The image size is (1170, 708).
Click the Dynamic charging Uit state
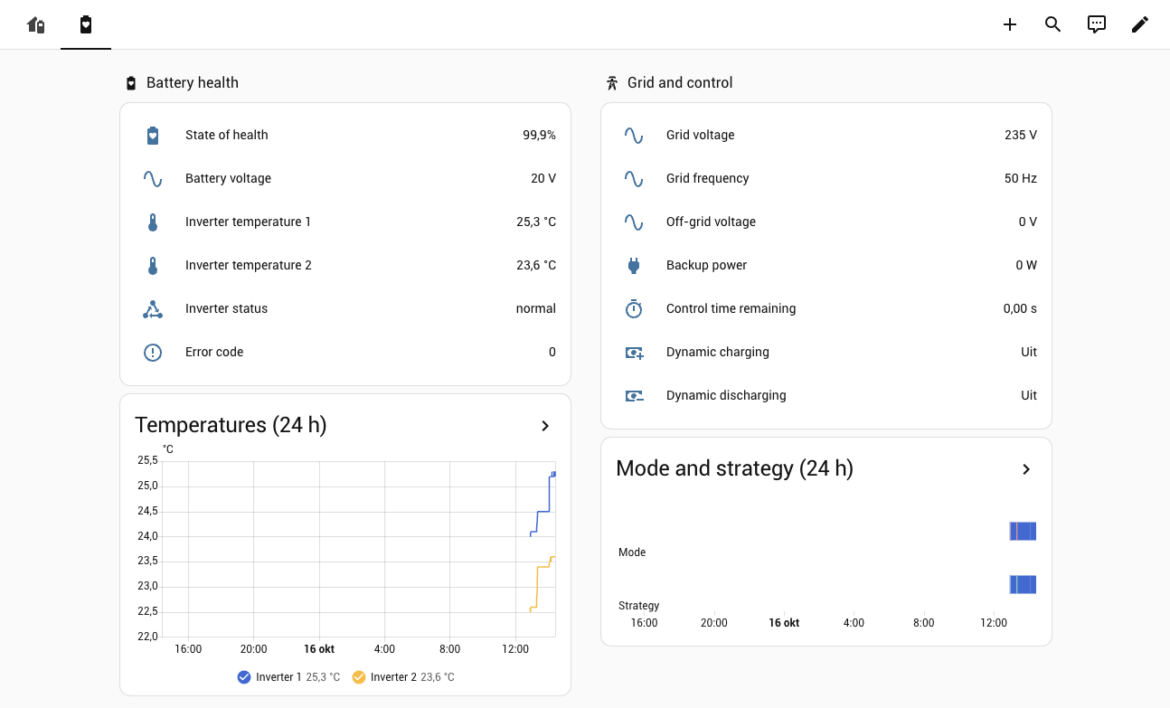pyautogui.click(x=1029, y=351)
